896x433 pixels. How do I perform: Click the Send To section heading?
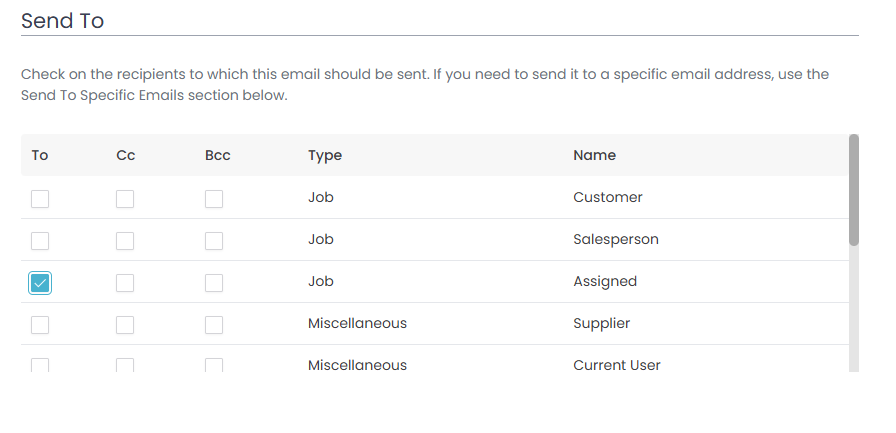62,21
